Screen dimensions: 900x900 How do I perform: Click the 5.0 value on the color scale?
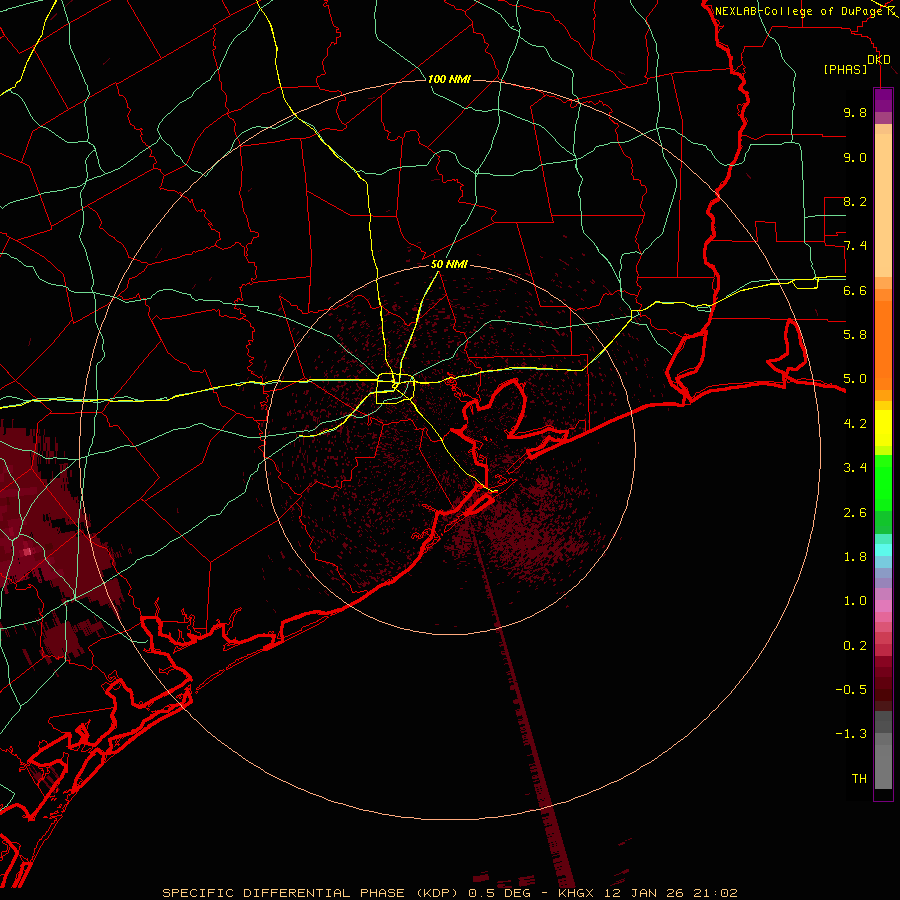tap(855, 379)
